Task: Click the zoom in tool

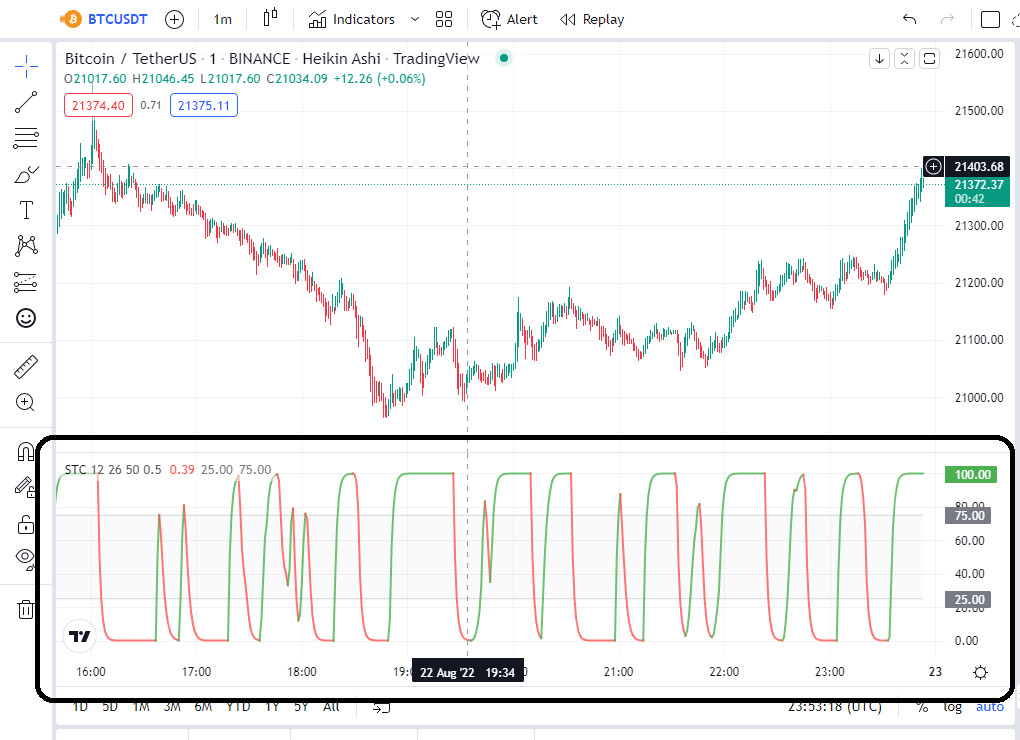Action: click(25, 403)
